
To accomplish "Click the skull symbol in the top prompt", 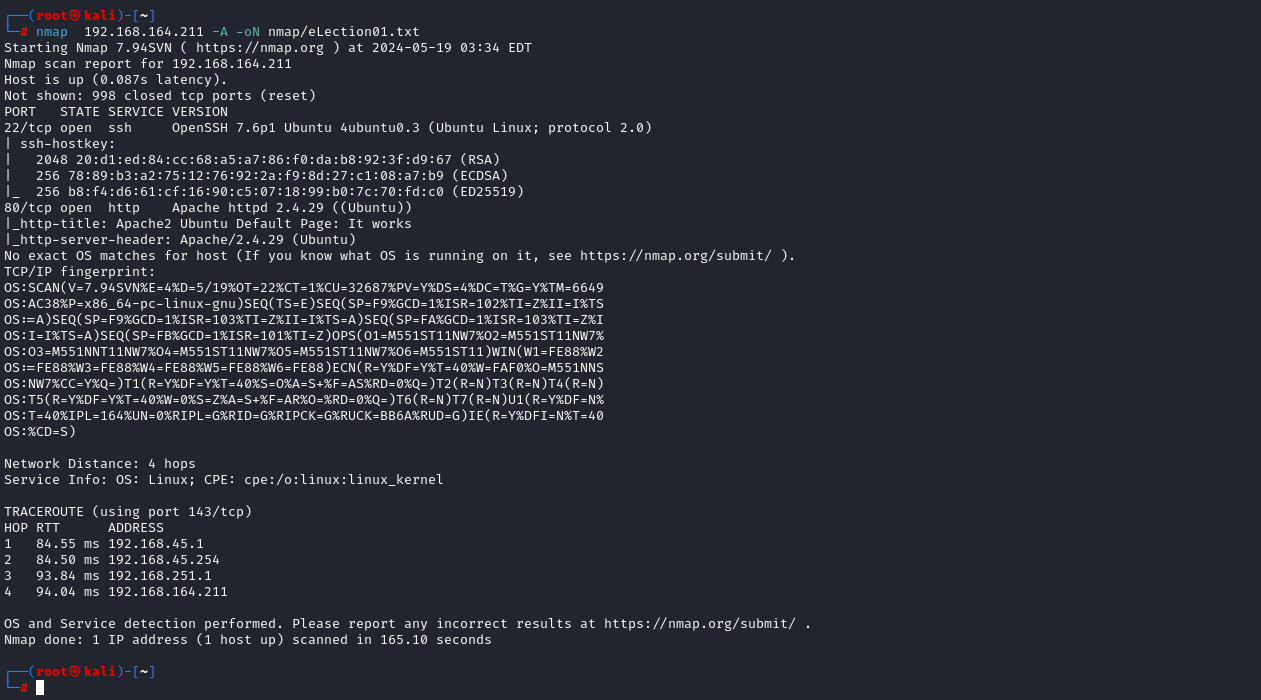I will 76,15.
